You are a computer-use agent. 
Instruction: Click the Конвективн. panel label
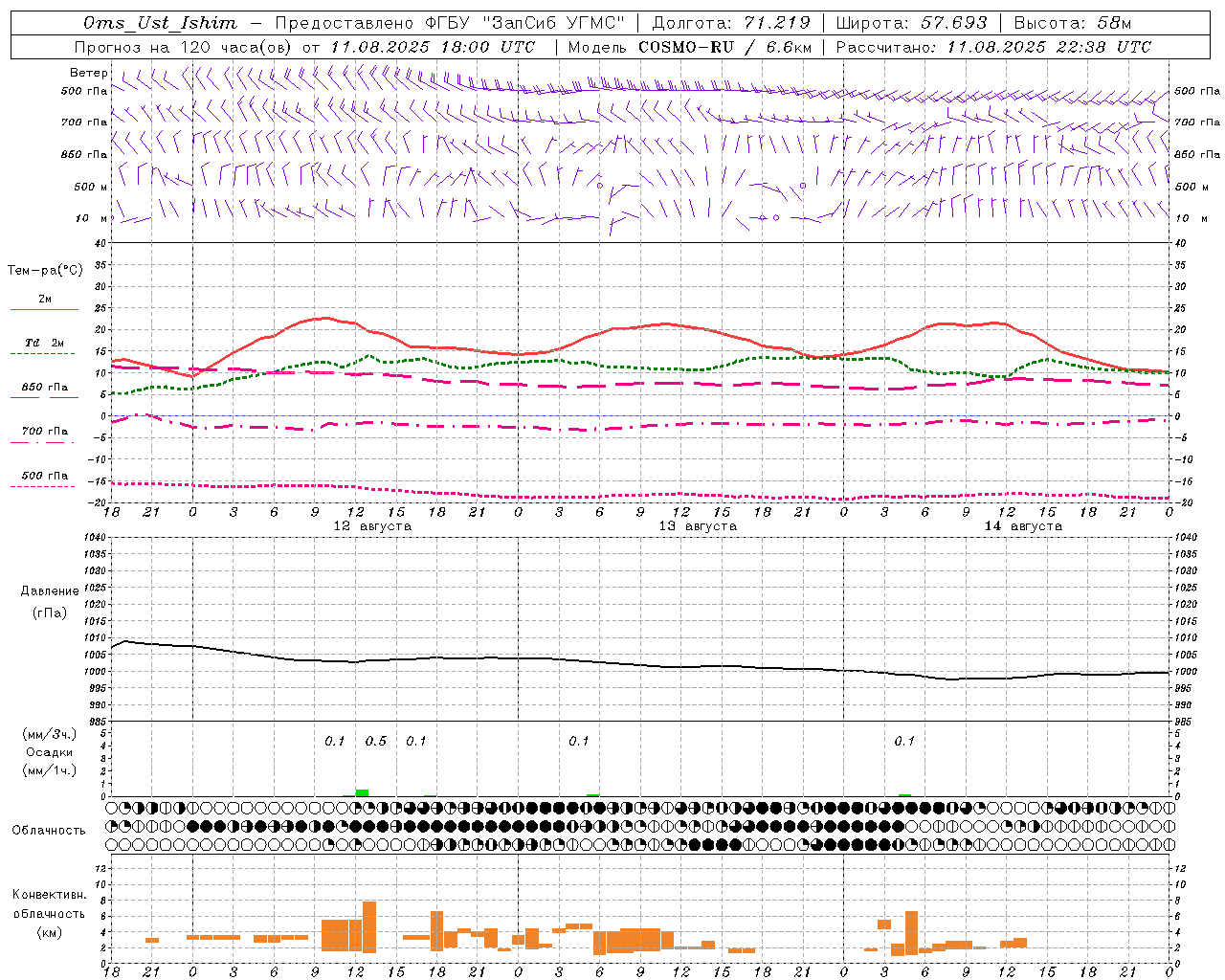pyautogui.click(x=50, y=895)
